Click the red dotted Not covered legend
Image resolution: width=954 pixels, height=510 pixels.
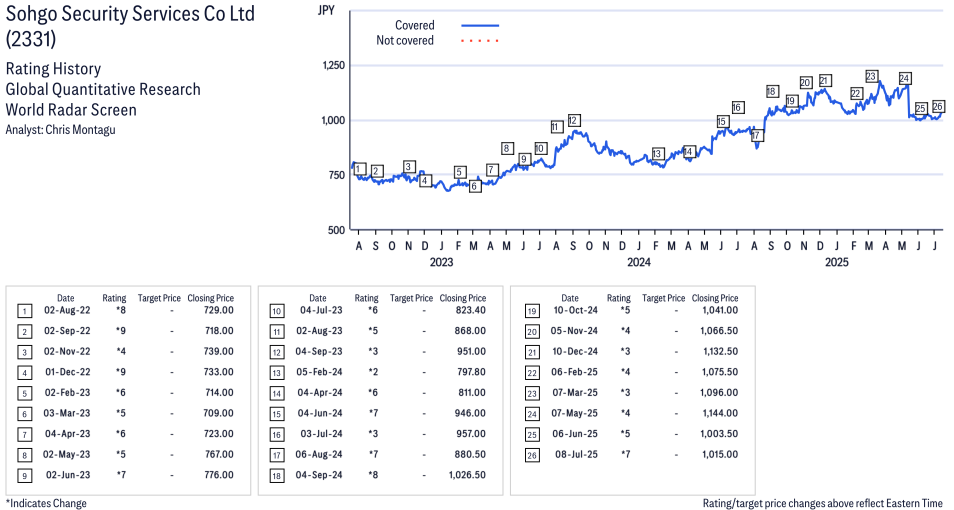tap(480, 41)
